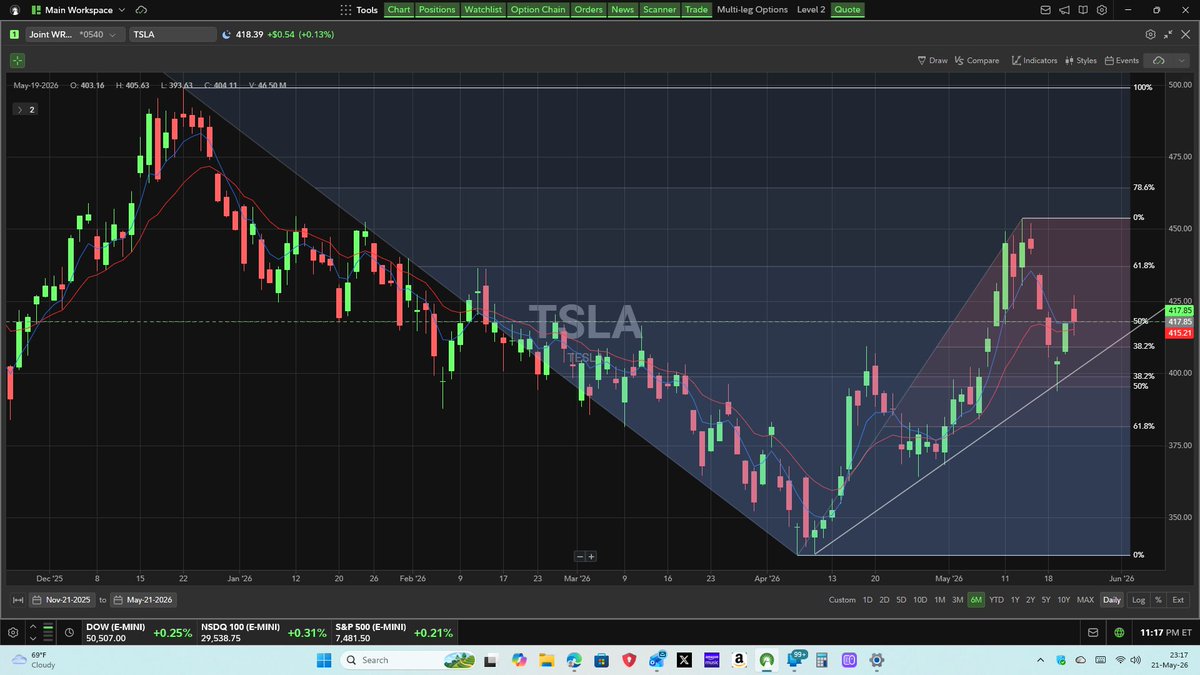Open the Windows Start menu

click(324, 660)
